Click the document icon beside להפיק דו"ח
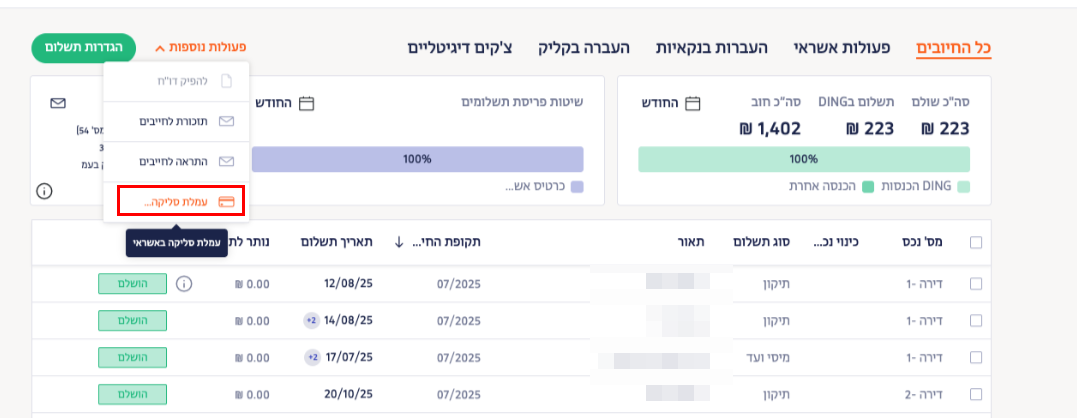Viewport: 1077px width, 418px height. [x=226, y=81]
